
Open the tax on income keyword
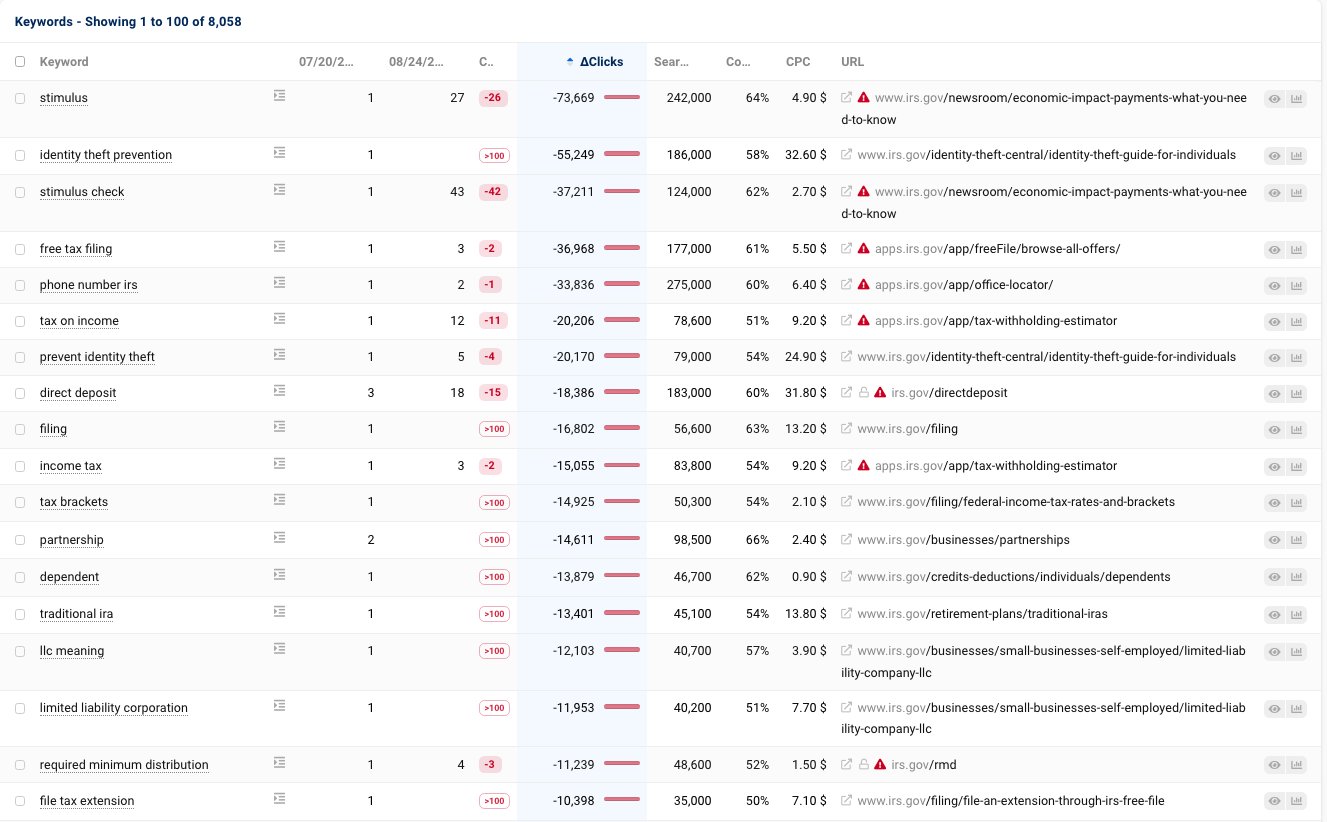coord(79,321)
